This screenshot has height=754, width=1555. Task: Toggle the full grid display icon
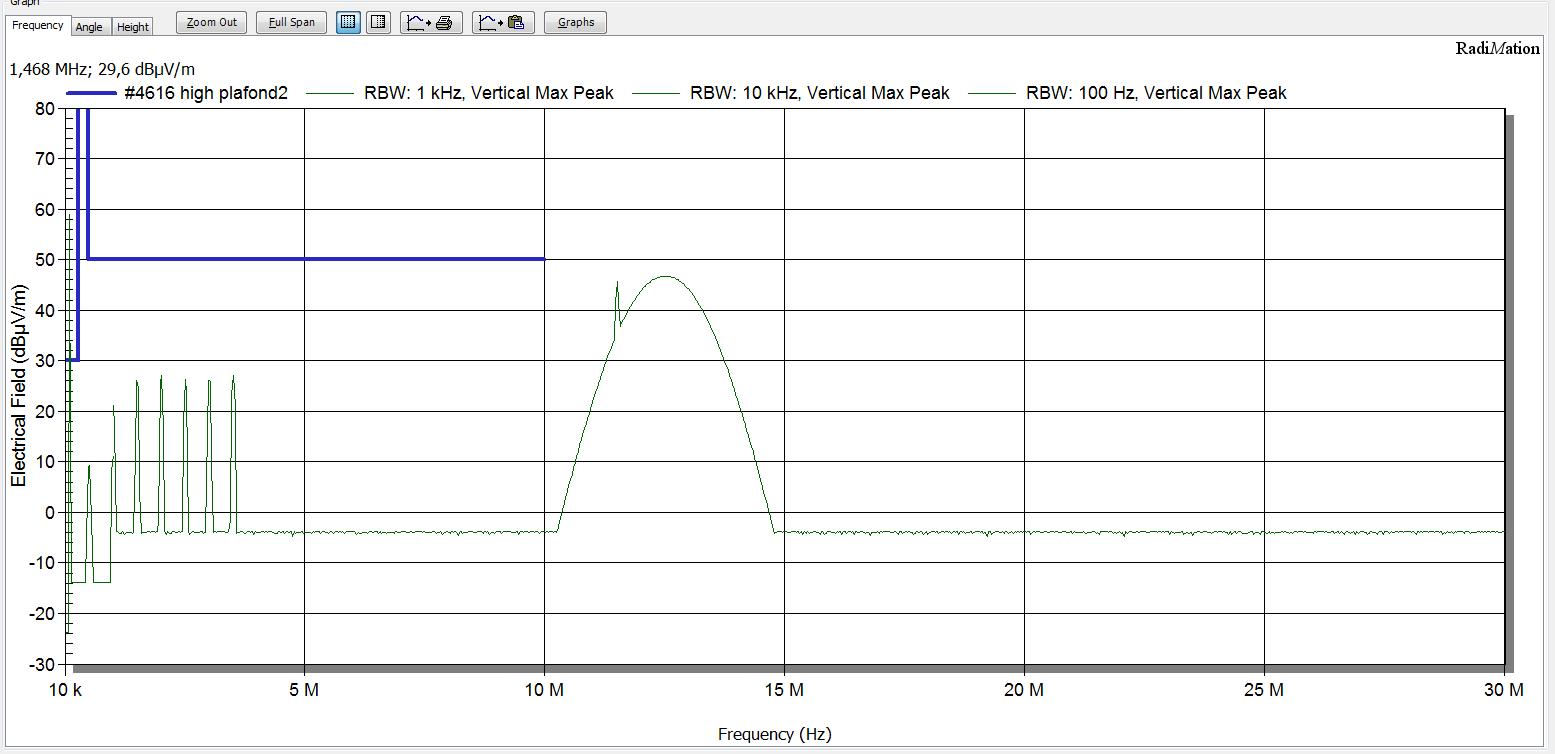[348, 22]
